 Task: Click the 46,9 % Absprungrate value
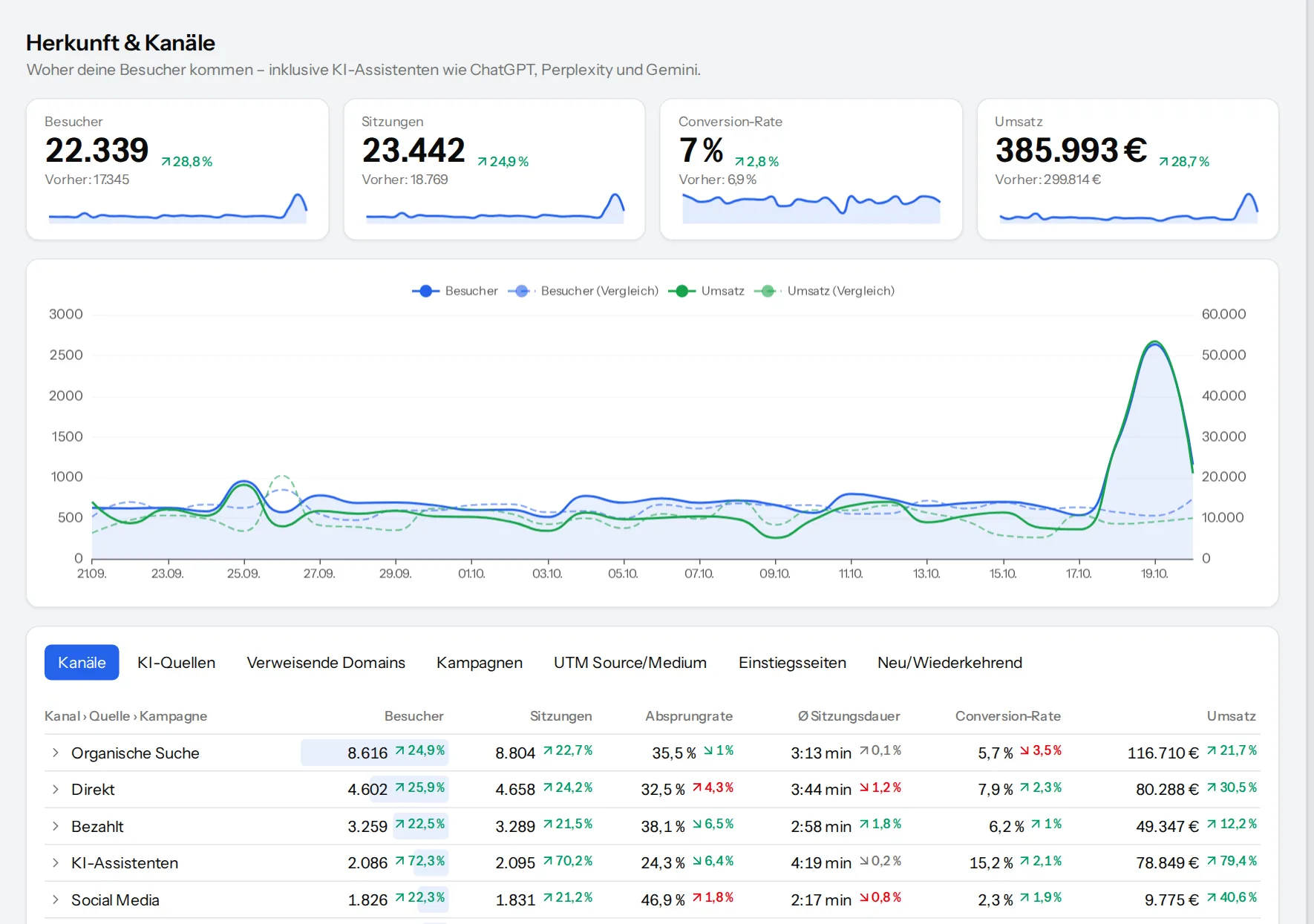663,900
